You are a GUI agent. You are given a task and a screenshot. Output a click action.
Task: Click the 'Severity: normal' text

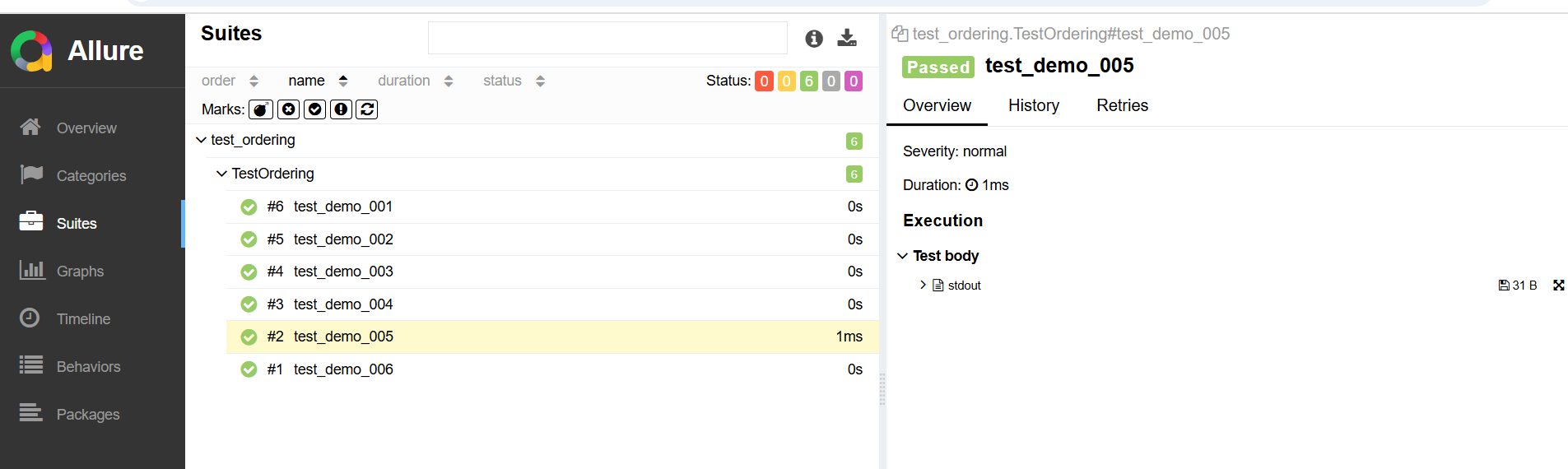[x=955, y=151]
